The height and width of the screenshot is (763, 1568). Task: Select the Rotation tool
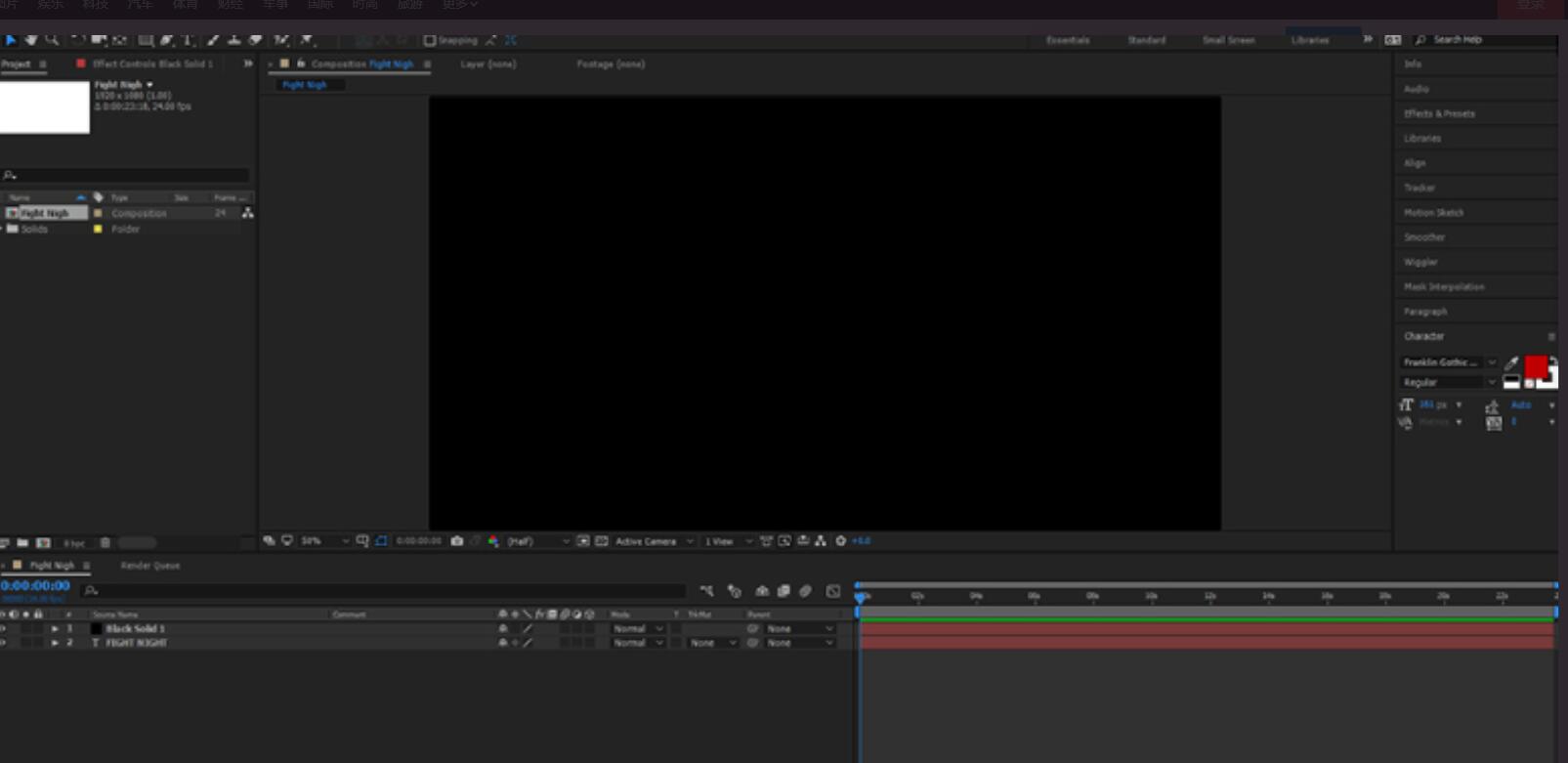tap(78, 40)
